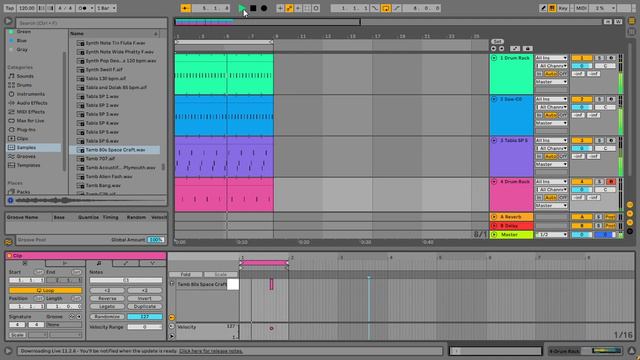Click the MIDI Arrangement Overdub plus icon
The width and height of the screenshot is (640, 360).
click(280, 8)
